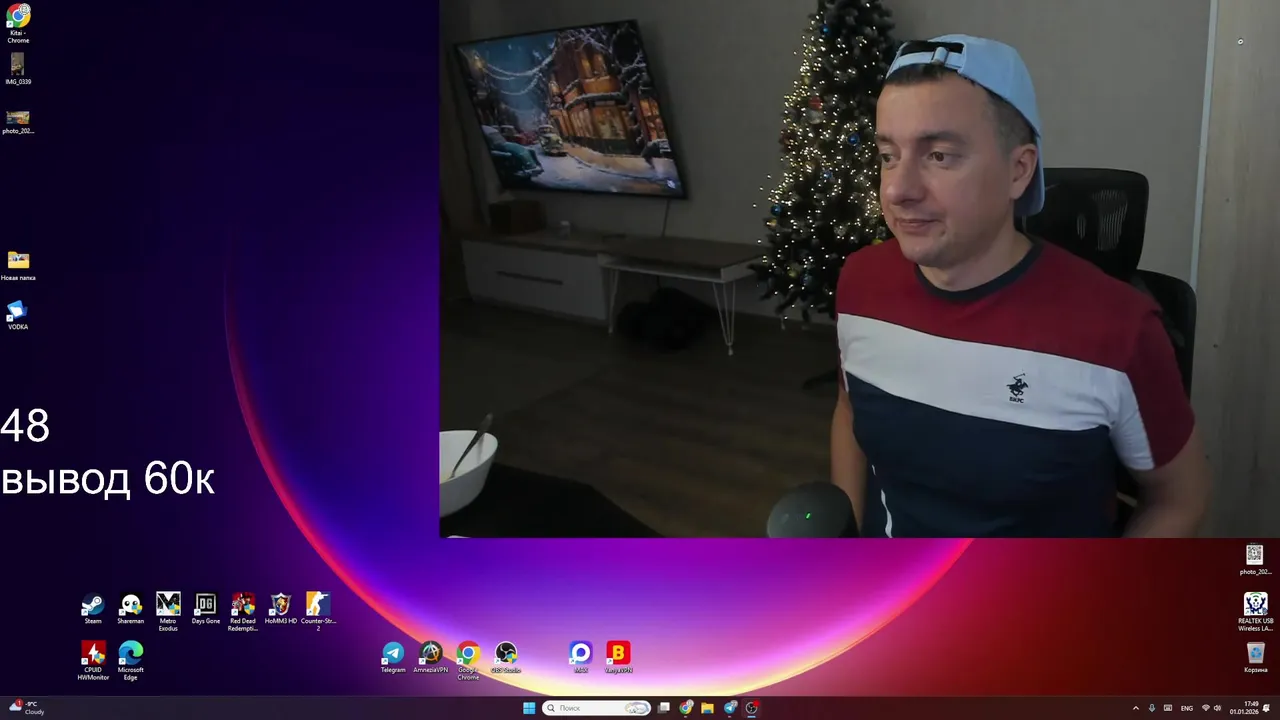The height and width of the screenshot is (720, 1280).
Task: Launch Steam from the desktop
Action: 93,609
